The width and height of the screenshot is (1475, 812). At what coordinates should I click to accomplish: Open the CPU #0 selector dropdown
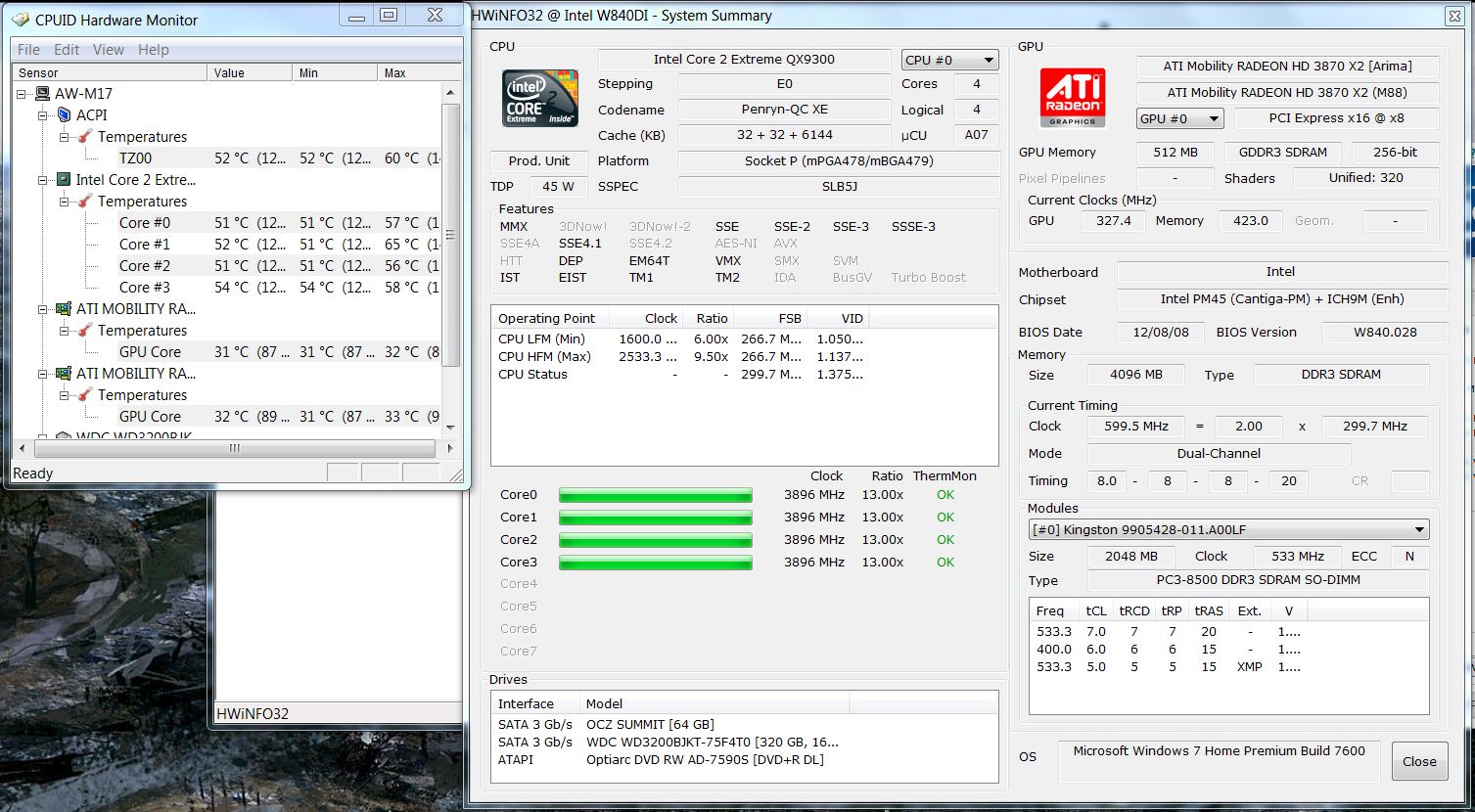[949, 60]
